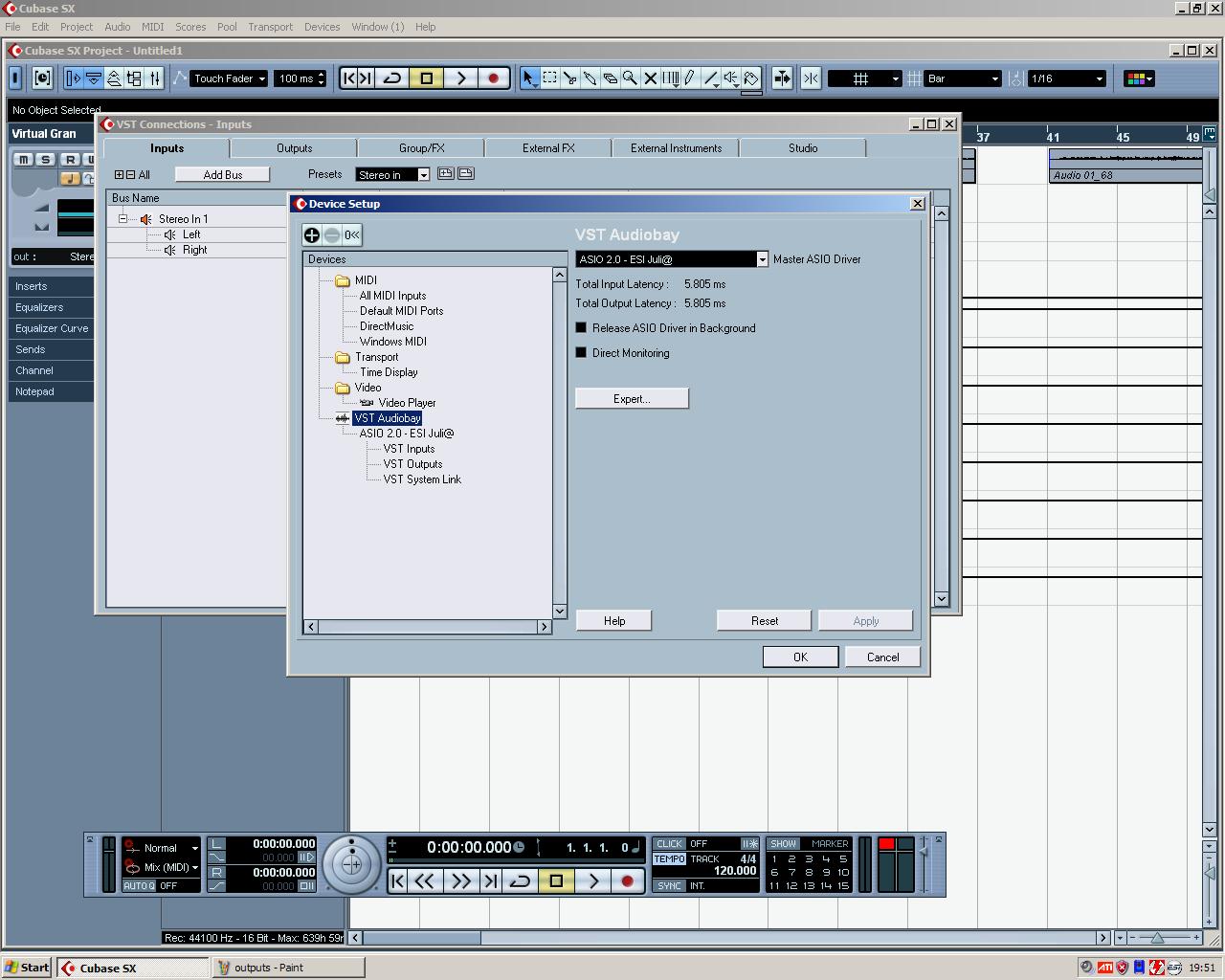Viewport: 1225px width, 980px height.
Task: Click horizontal zoom slider at bottom right
Action: coord(1156,938)
